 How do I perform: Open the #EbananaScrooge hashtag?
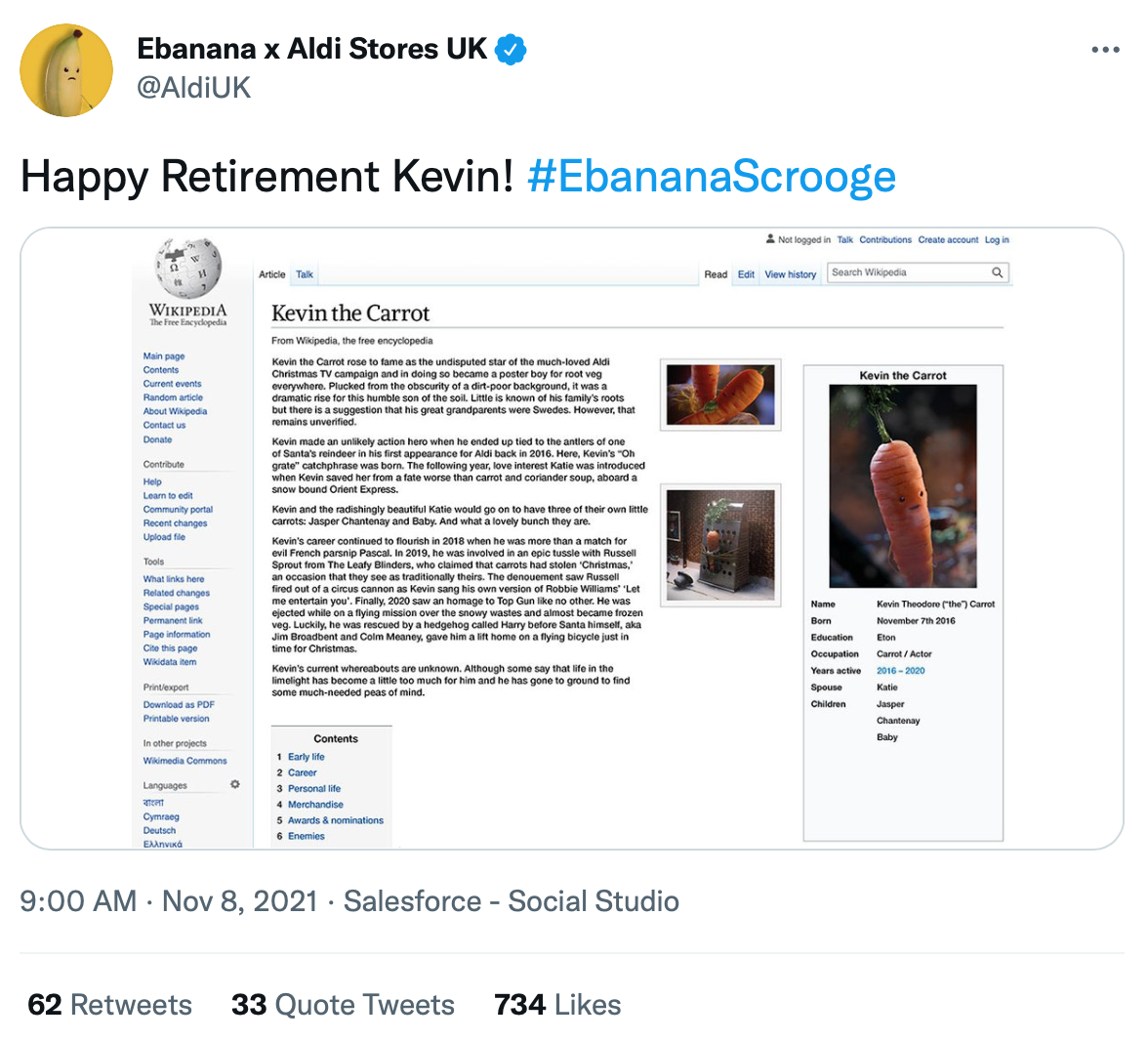[711, 177]
